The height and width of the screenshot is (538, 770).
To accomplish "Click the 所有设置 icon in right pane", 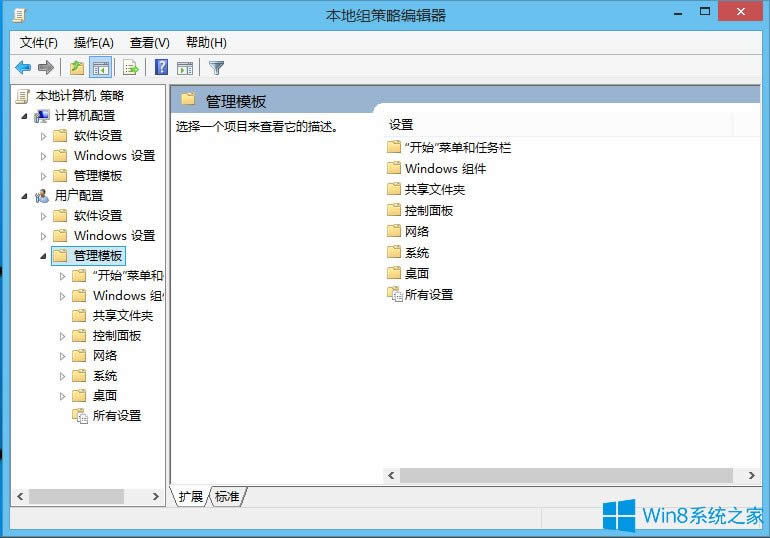I will pyautogui.click(x=394, y=294).
